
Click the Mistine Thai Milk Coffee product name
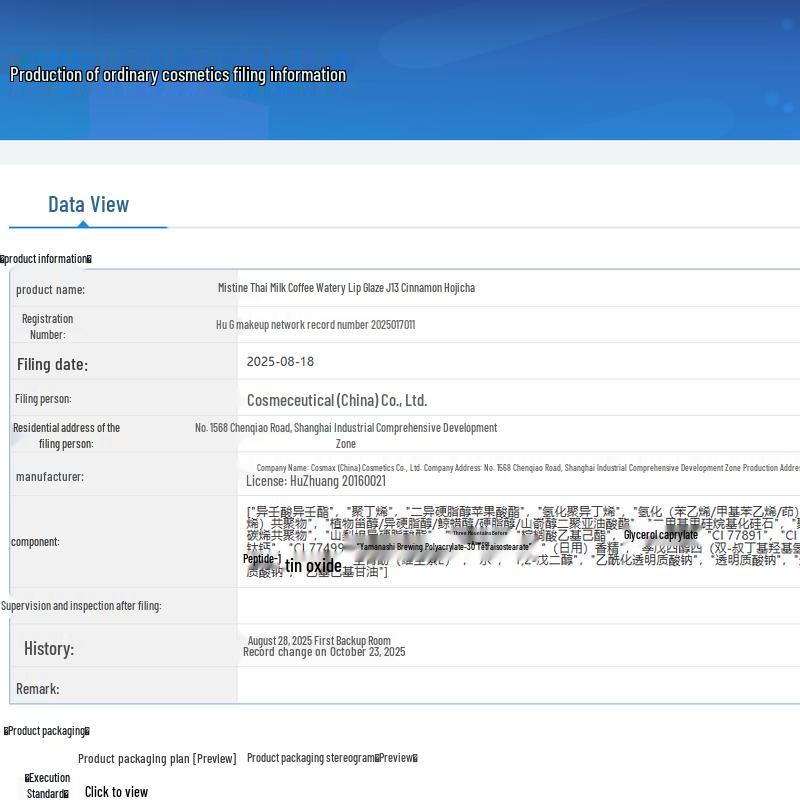(x=346, y=288)
